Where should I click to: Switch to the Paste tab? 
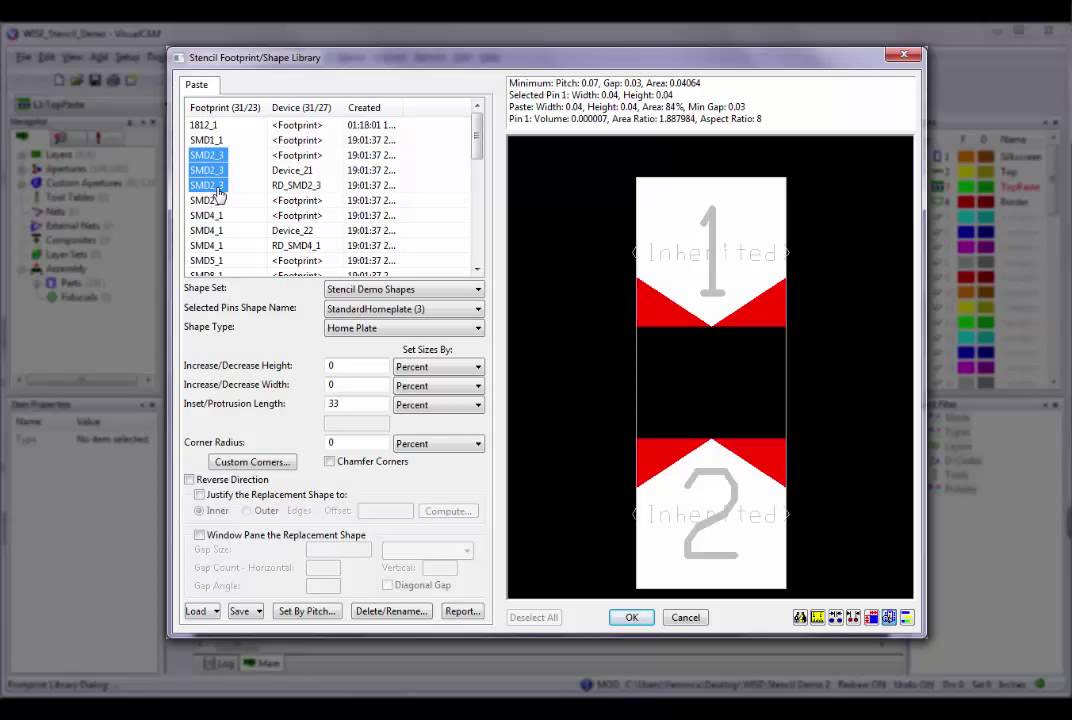[x=197, y=85]
